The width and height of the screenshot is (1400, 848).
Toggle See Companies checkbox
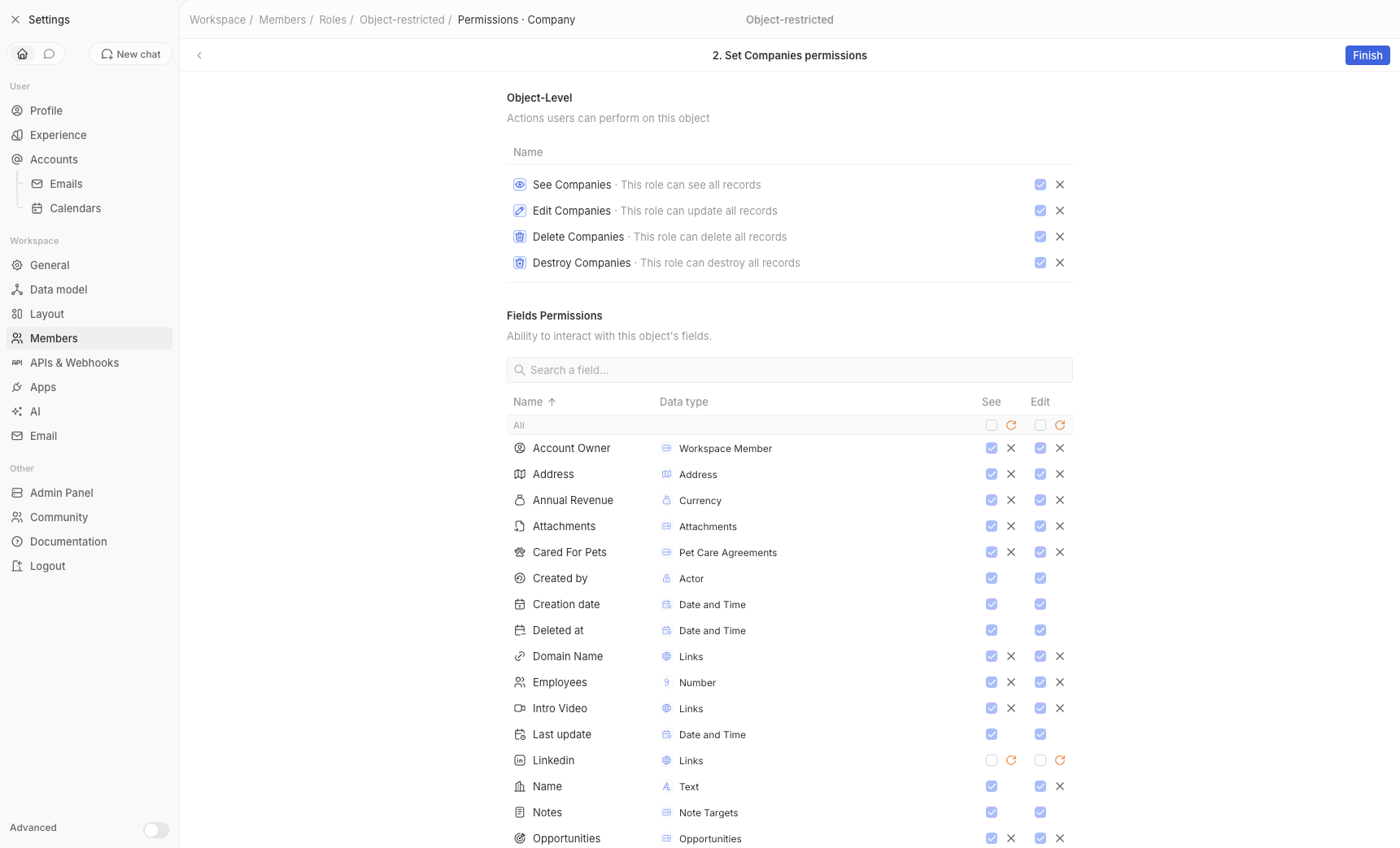(x=1040, y=185)
